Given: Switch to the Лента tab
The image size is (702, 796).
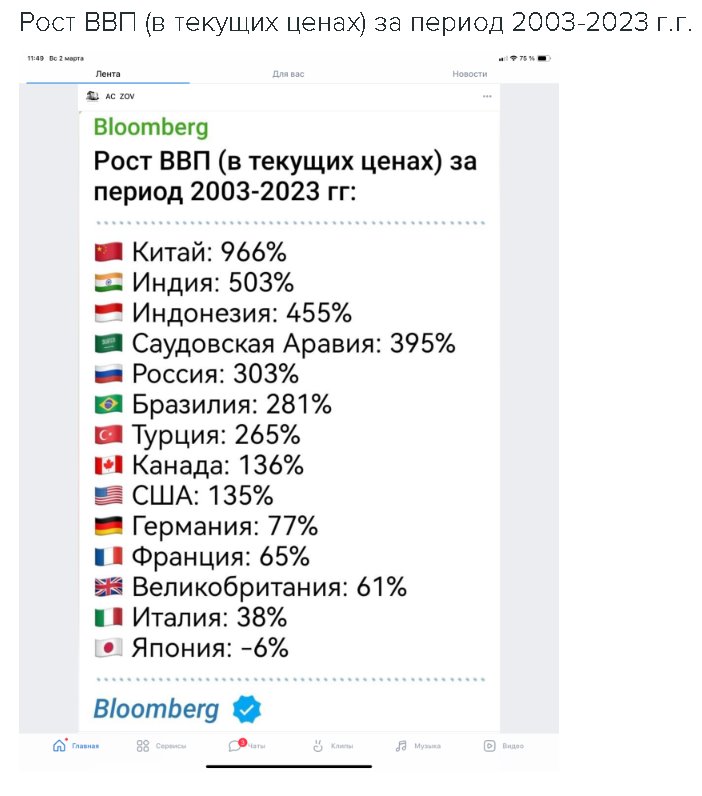Looking at the screenshot, I should pos(108,74).
